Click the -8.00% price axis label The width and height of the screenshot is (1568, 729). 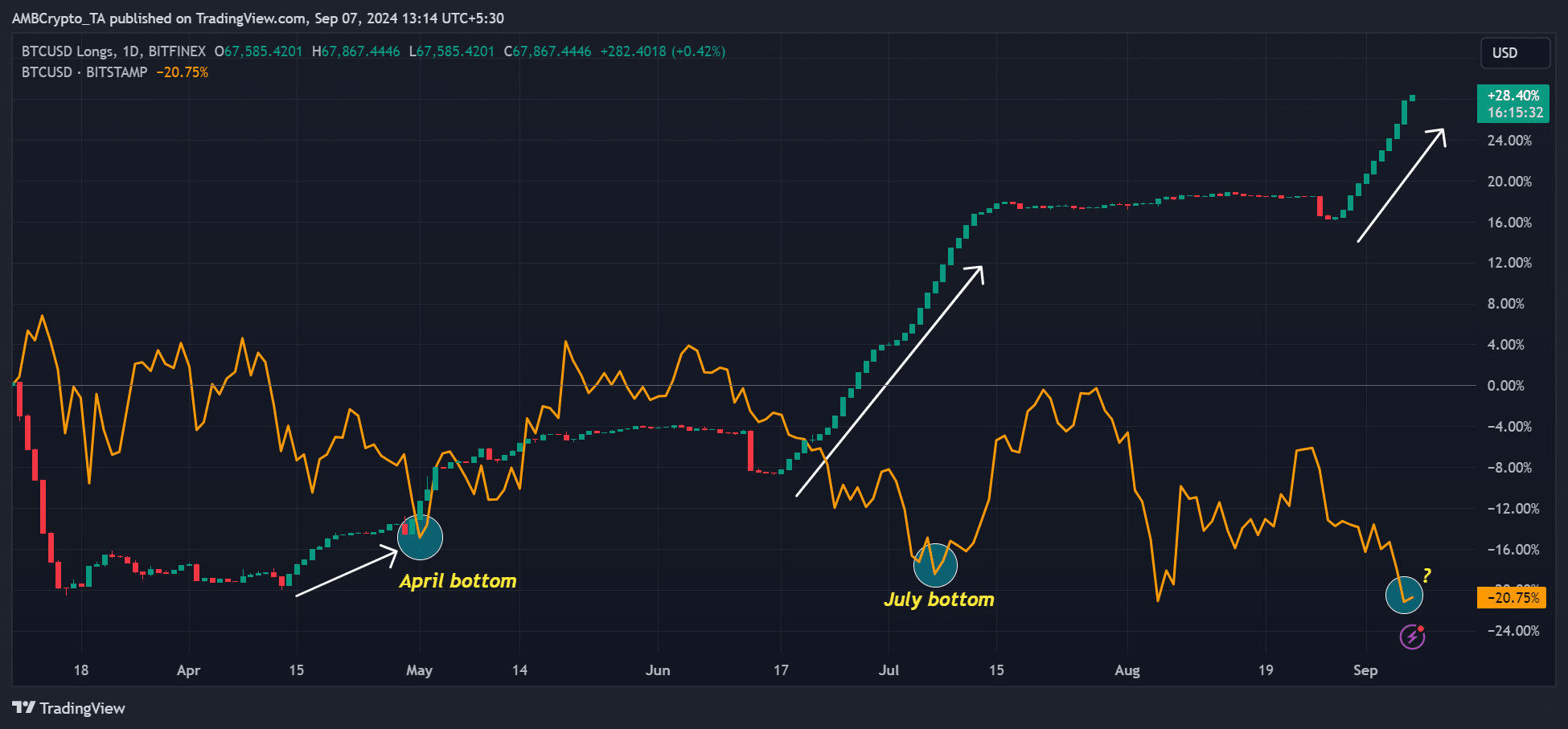1509,468
